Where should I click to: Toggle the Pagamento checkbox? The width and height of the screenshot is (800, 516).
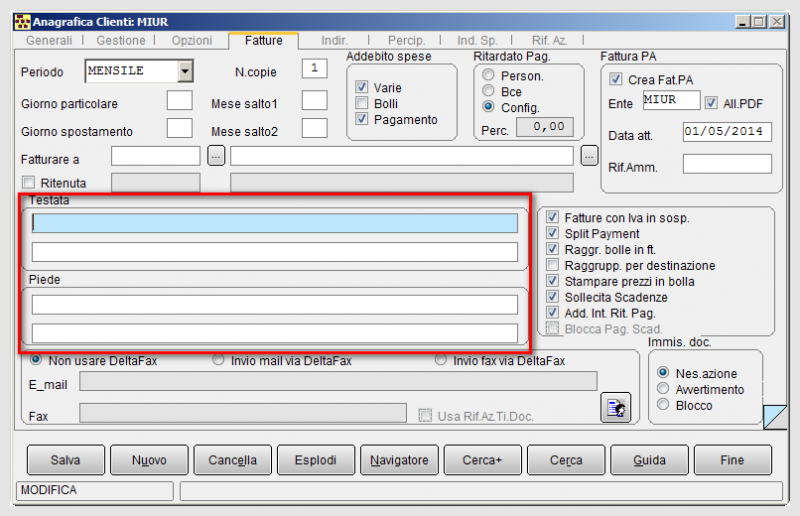(x=362, y=119)
